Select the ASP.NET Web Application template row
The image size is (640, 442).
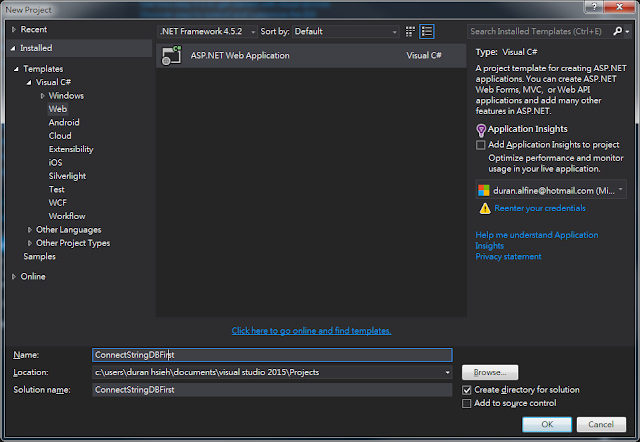(311, 56)
